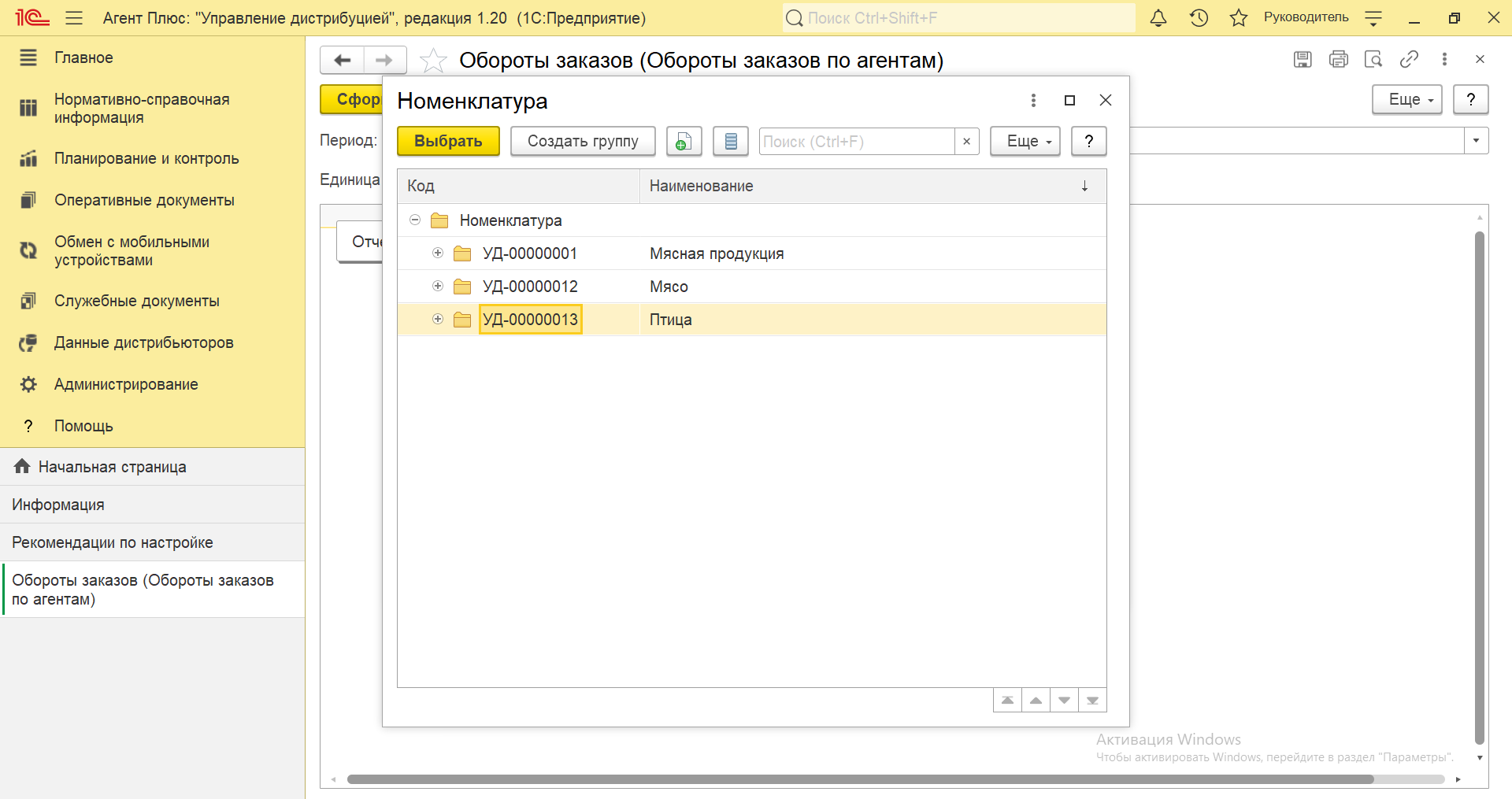Collapse the Номенклатура root folder
Screen dimensions: 1512x799
[x=415, y=220]
